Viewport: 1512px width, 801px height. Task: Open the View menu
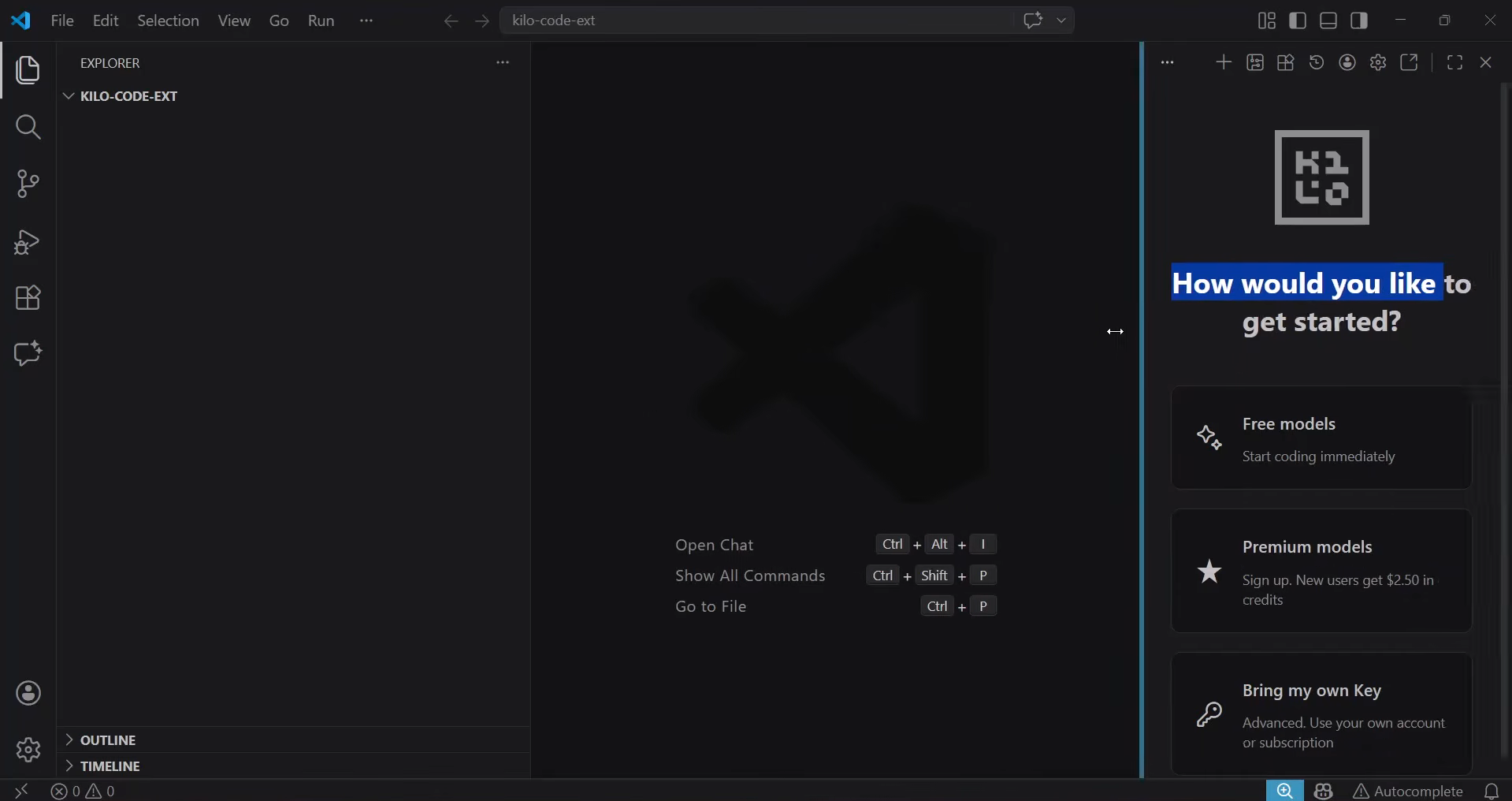point(234,20)
